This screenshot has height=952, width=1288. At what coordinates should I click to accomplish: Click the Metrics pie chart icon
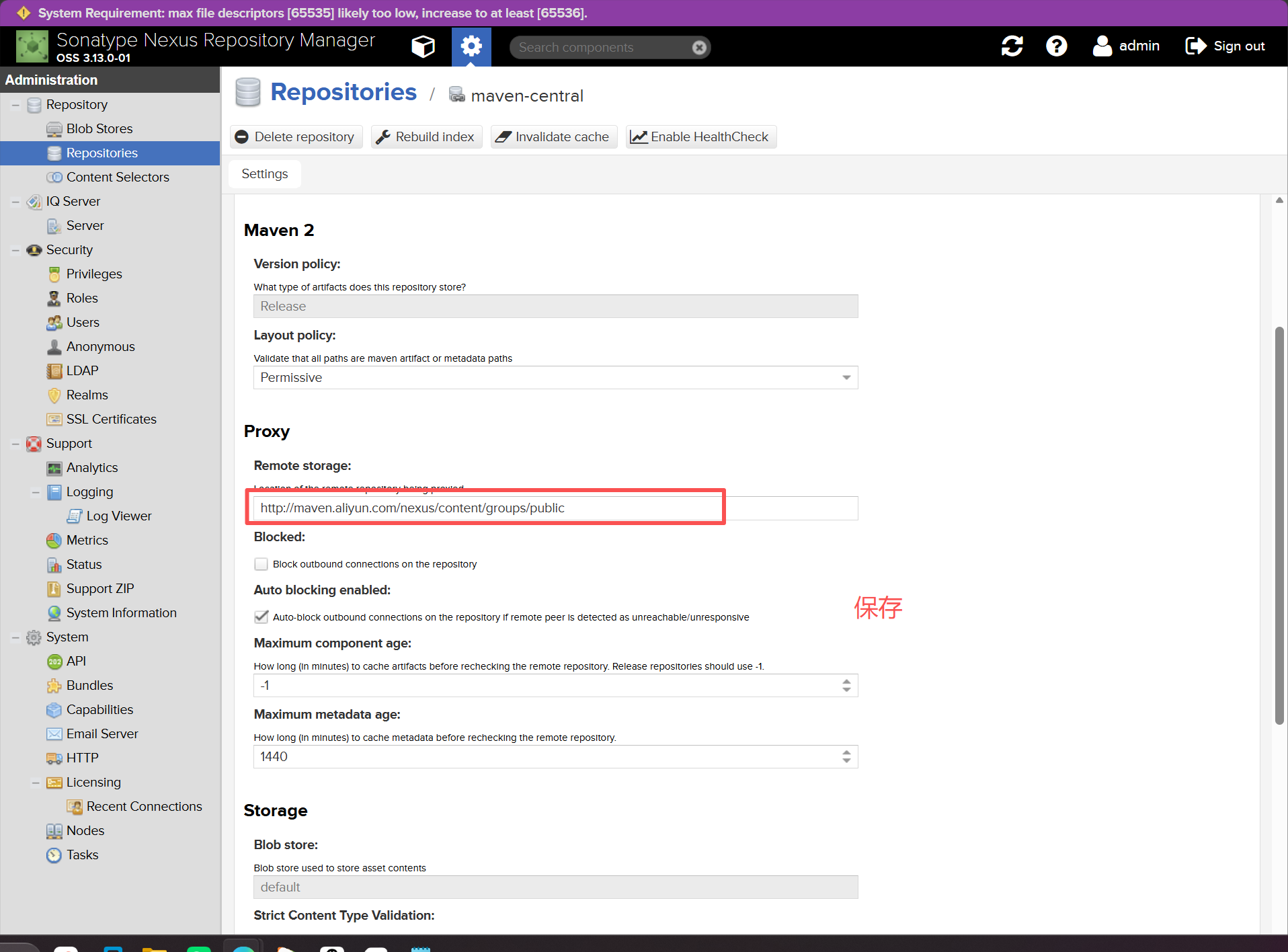click(54, 541)
